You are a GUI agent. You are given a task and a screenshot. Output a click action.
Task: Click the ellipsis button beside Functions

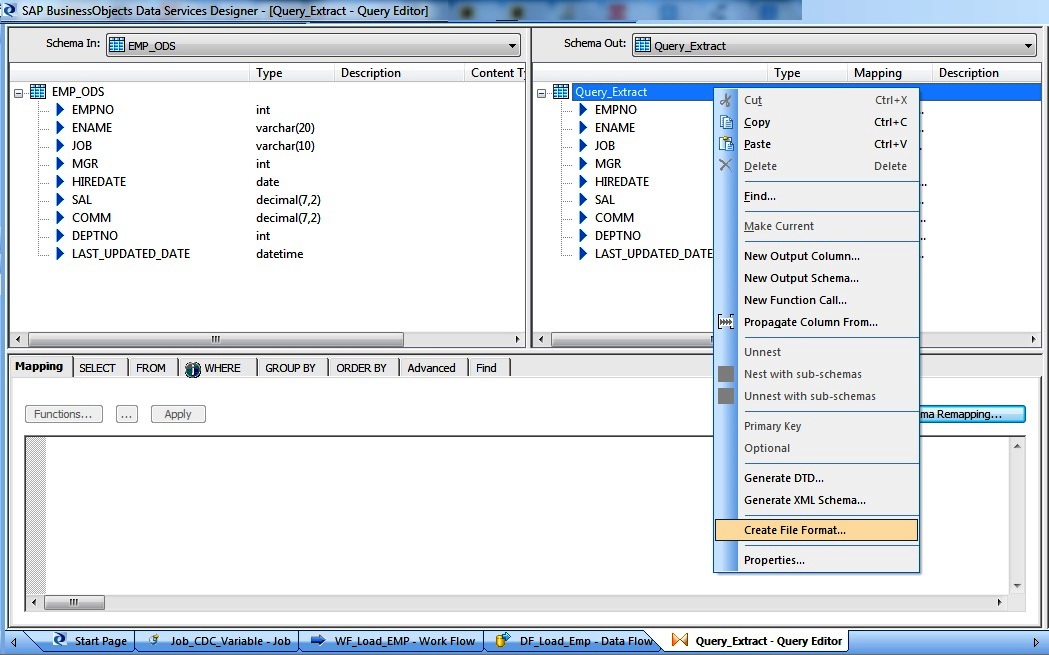tap(126, 414)
